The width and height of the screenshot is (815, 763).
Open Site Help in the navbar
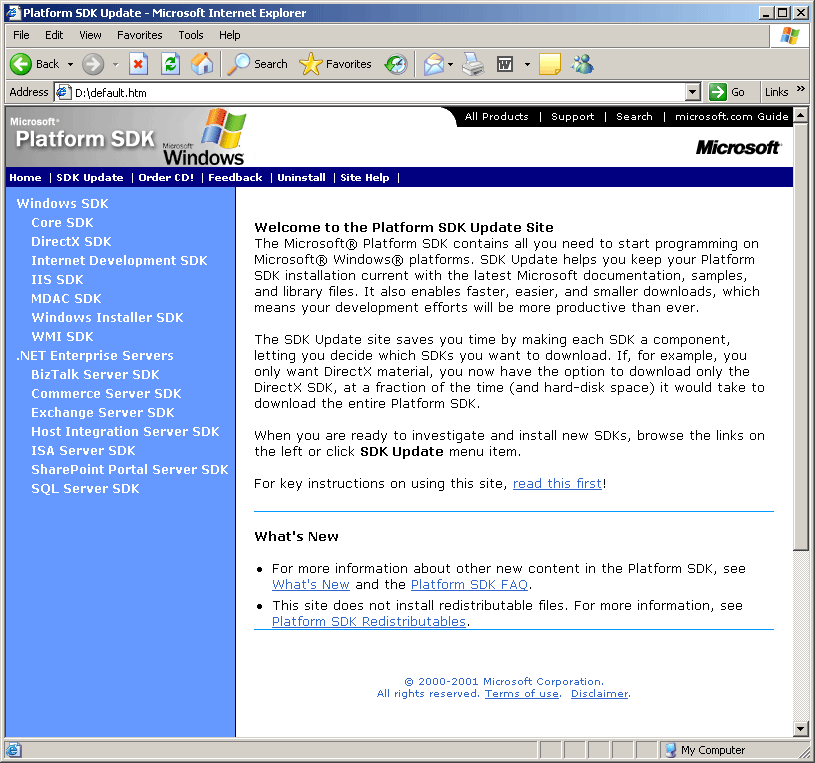(x=365, y=177)
